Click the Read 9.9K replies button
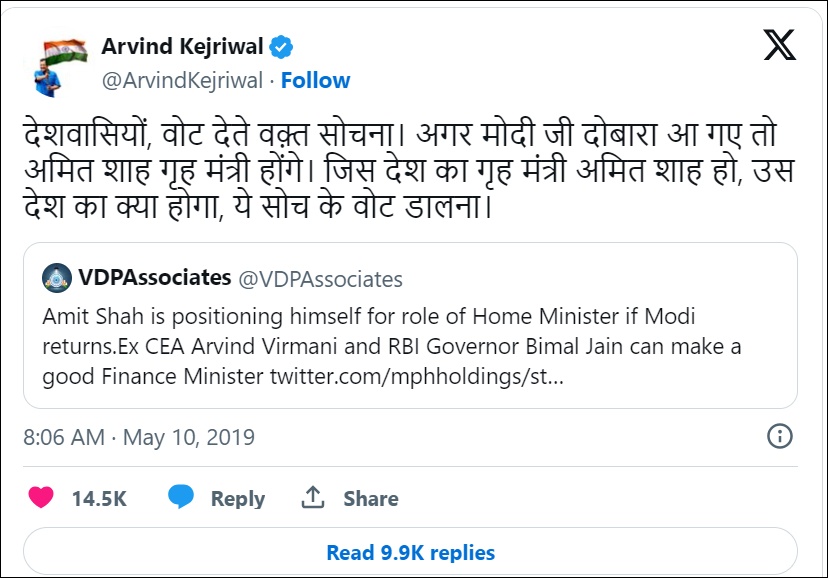This screenshot has width=828, height=578. click(x=410, y=551)
